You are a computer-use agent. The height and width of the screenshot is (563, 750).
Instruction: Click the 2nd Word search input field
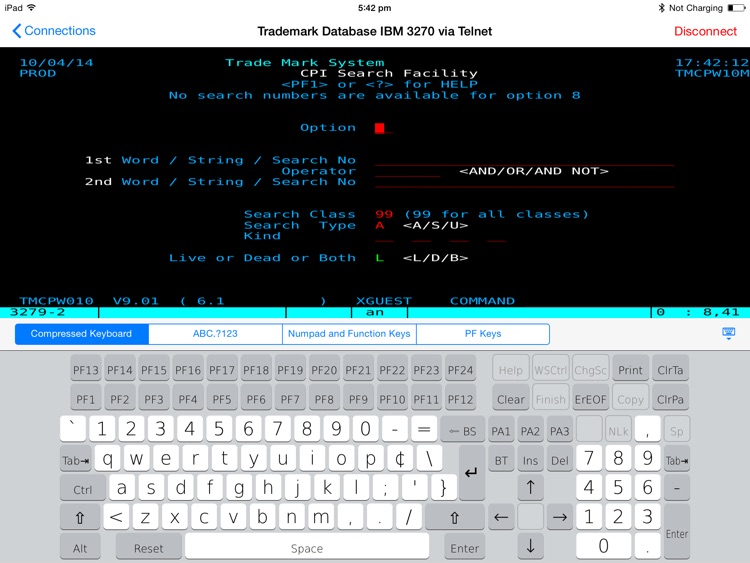(x=524, y=182)
